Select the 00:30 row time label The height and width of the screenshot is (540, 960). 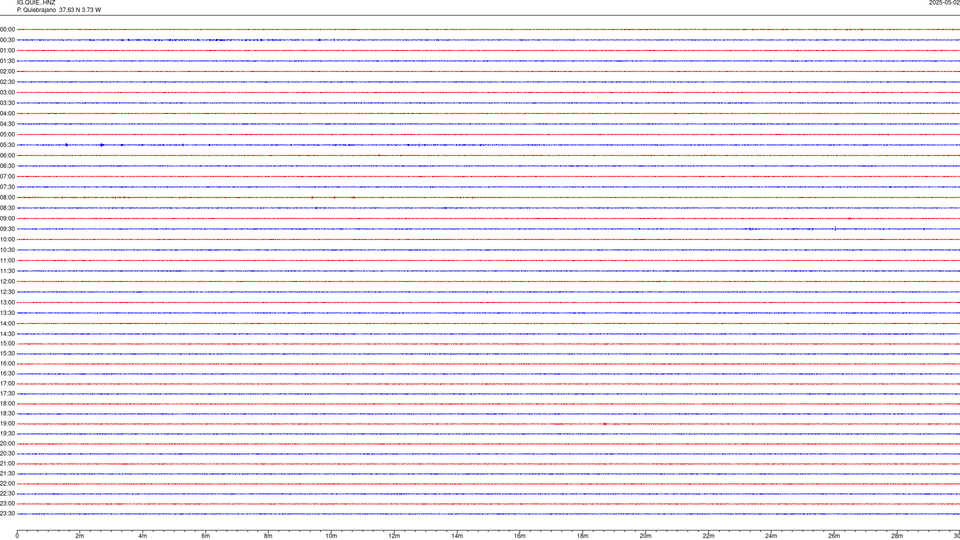(7, 40)
